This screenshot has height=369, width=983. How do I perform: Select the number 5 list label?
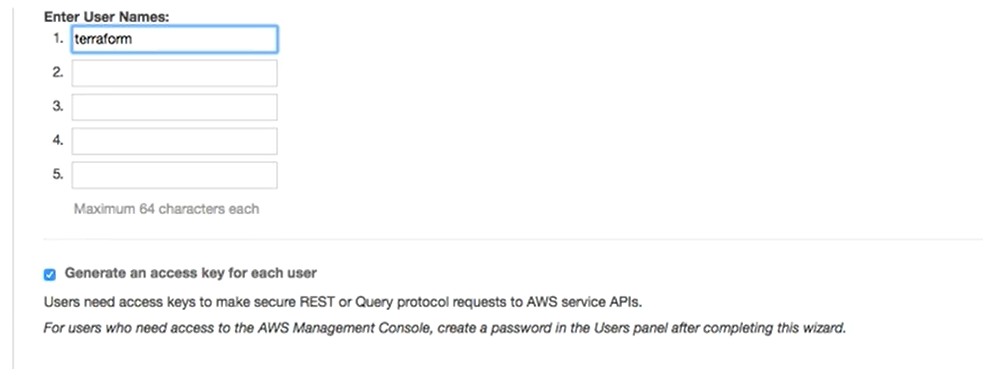58,174
